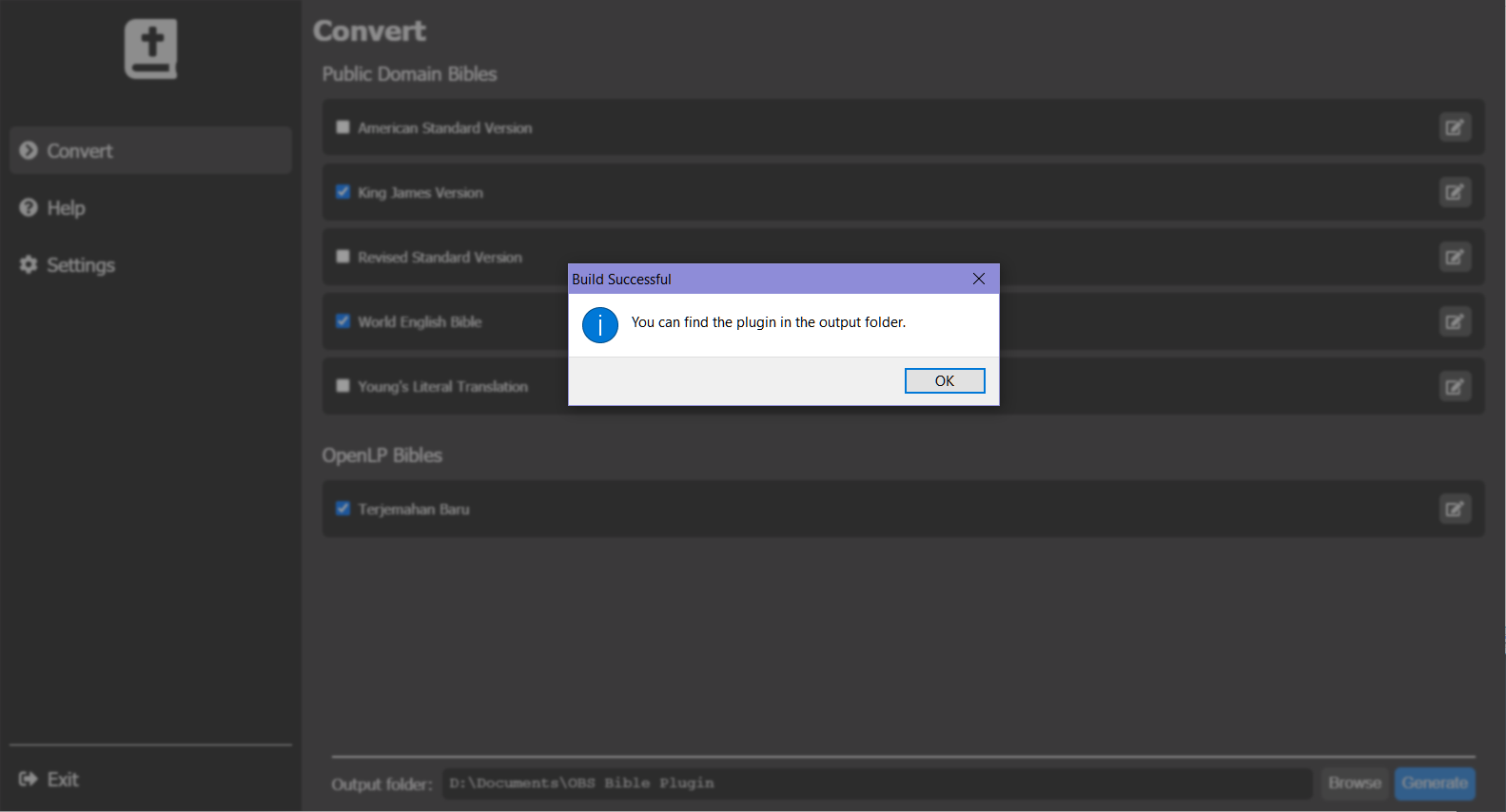Click the OpenLP Bibles heading
The height and width of the screenshot is (812, 1506).
point(381,455)
